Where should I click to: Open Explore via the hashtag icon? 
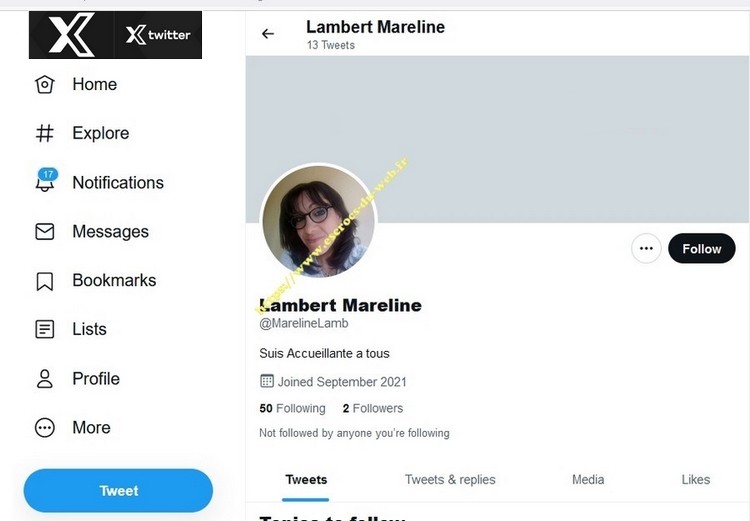pyautogui.click(x=44, y=134)
